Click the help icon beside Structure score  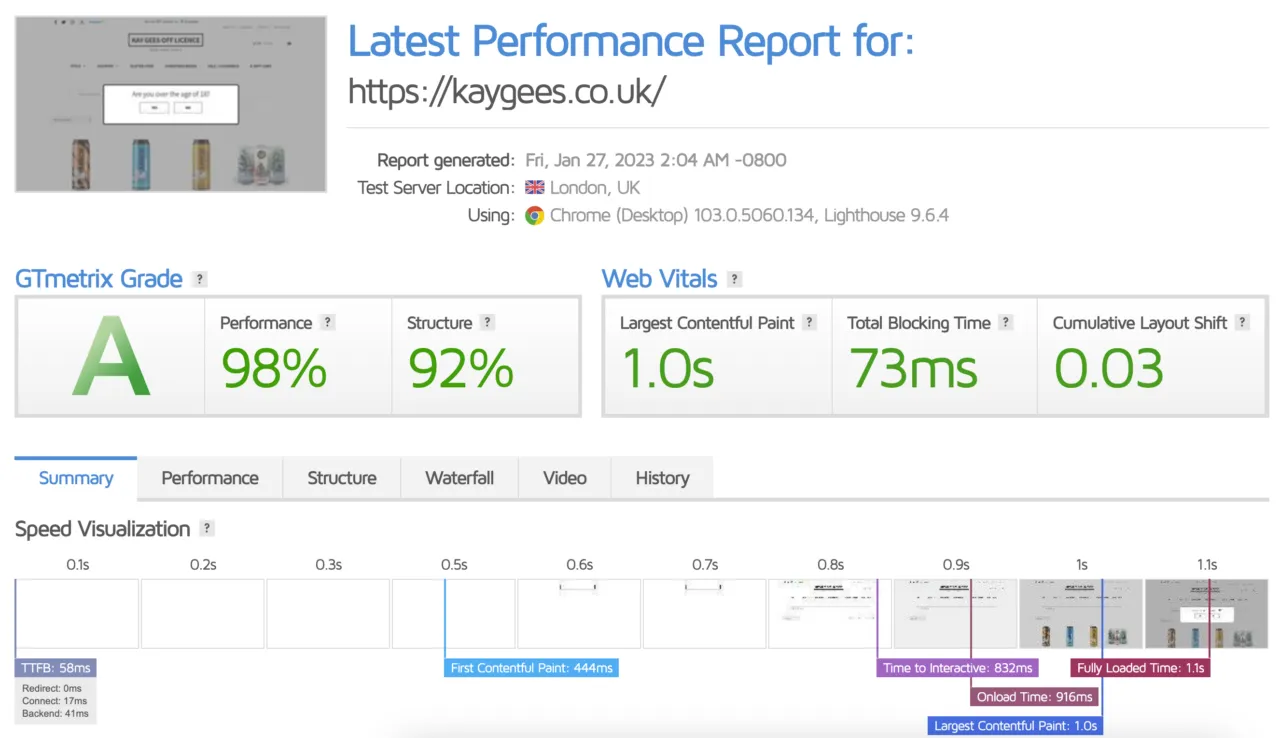click(x=487, y=322)
